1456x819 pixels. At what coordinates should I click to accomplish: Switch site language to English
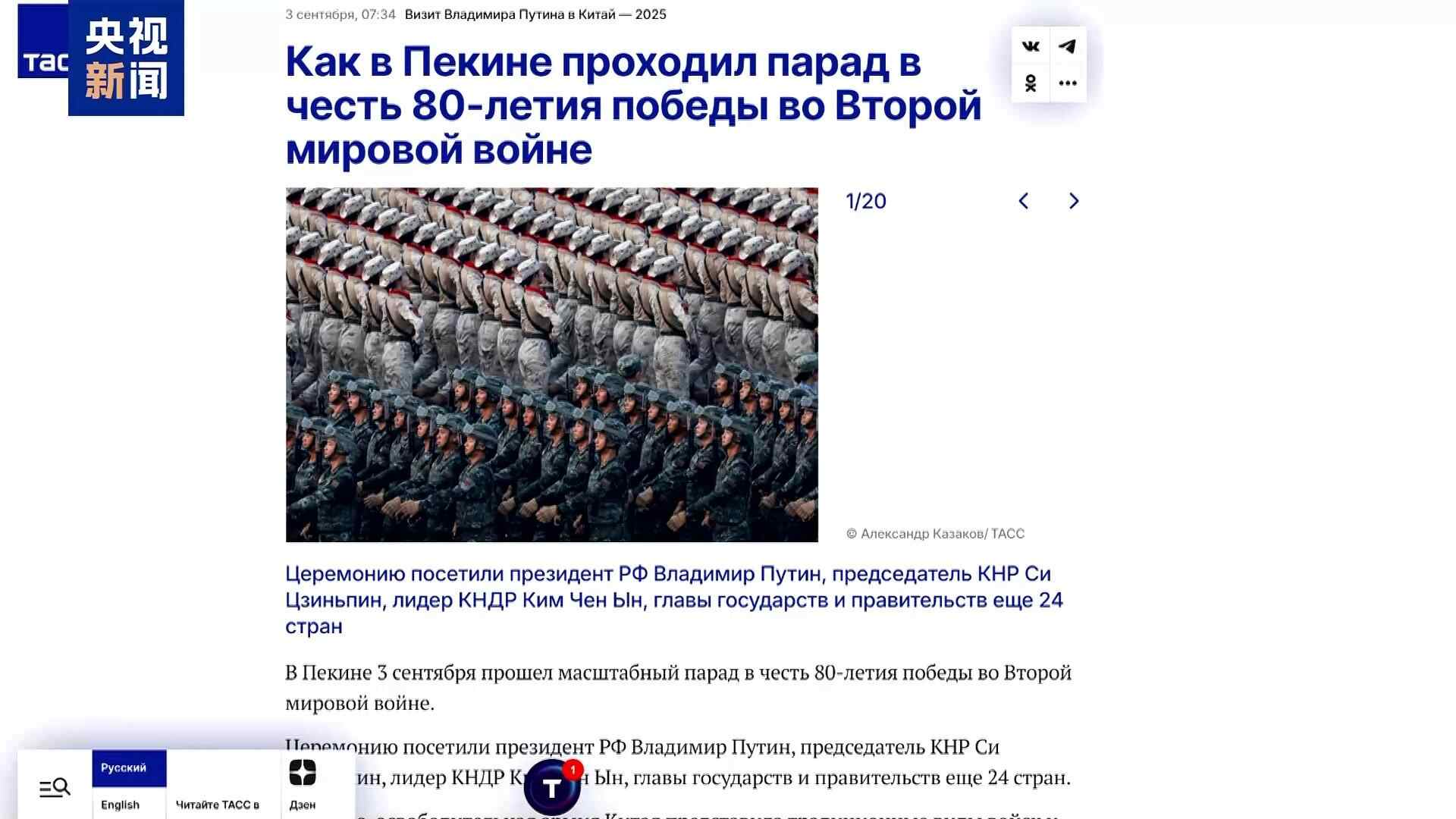121,805
